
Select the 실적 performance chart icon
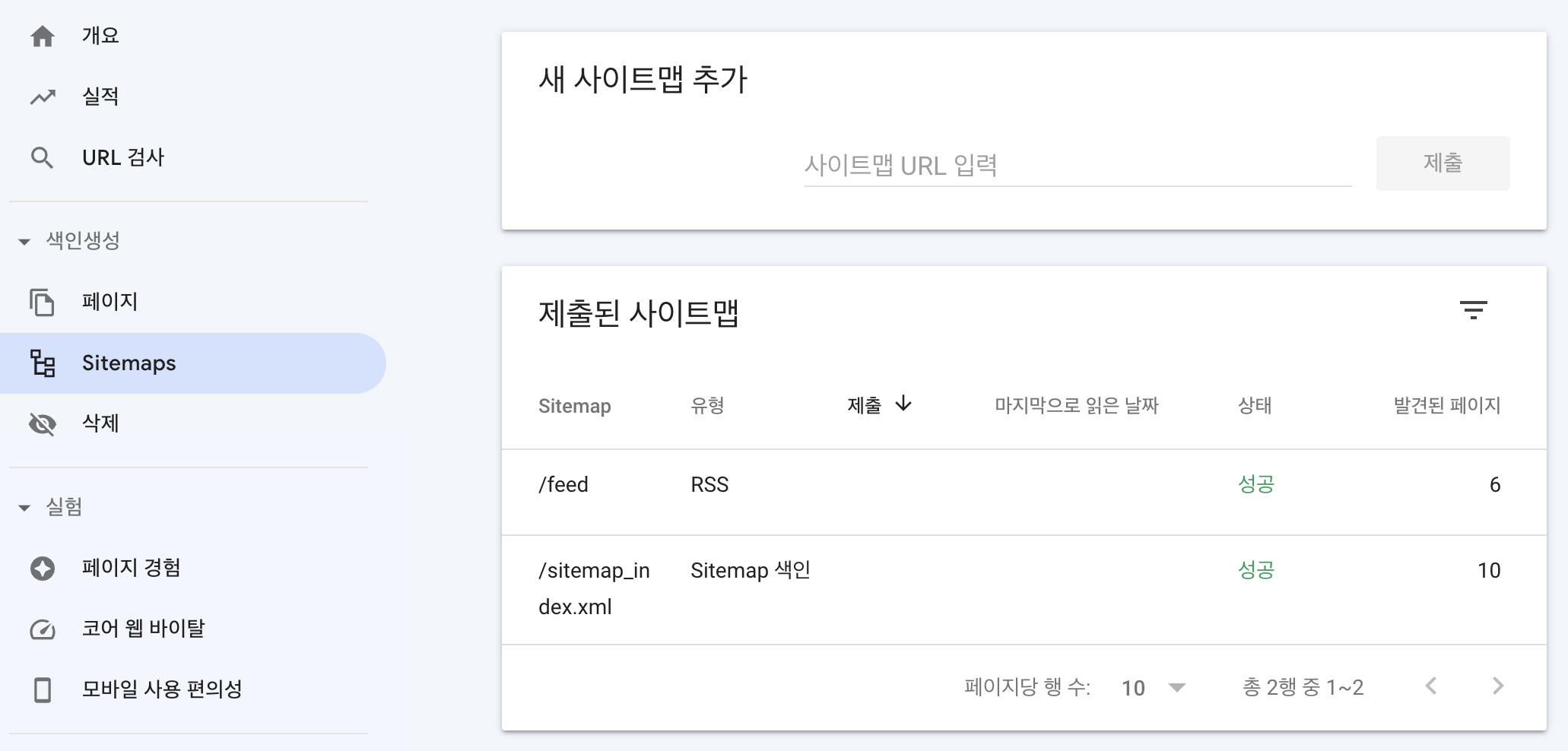(x=43, y=97)
